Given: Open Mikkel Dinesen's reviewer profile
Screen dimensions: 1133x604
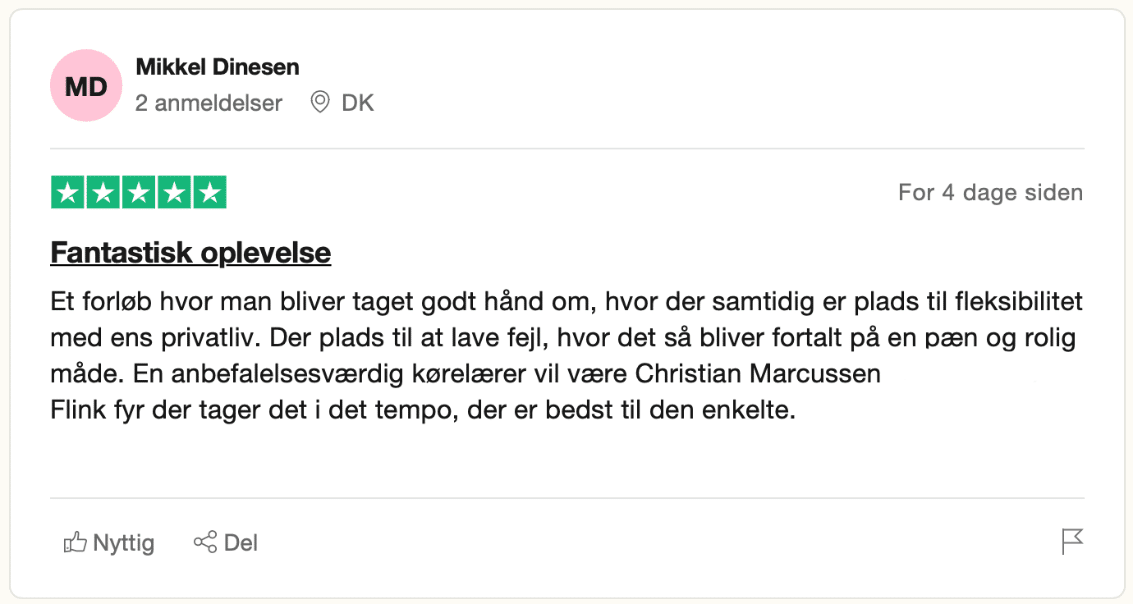Looking at the screenshot, I should pos(217,68).
